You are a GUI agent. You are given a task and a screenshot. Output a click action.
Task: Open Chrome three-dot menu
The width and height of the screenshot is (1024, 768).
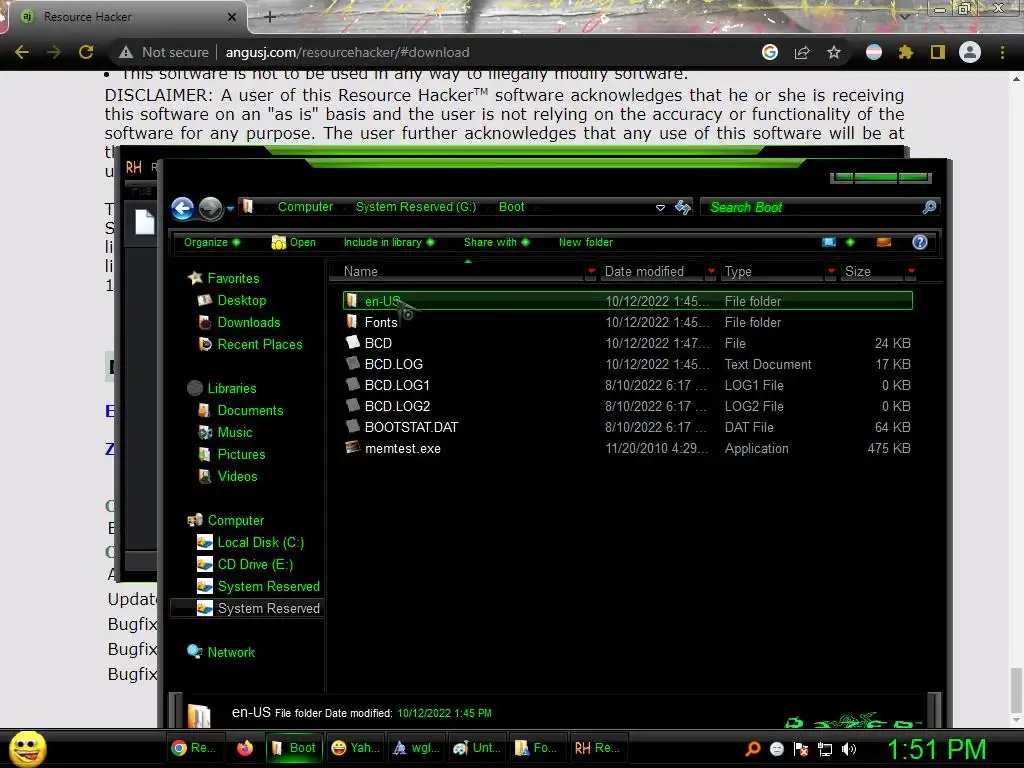(x=1002, y=52)
